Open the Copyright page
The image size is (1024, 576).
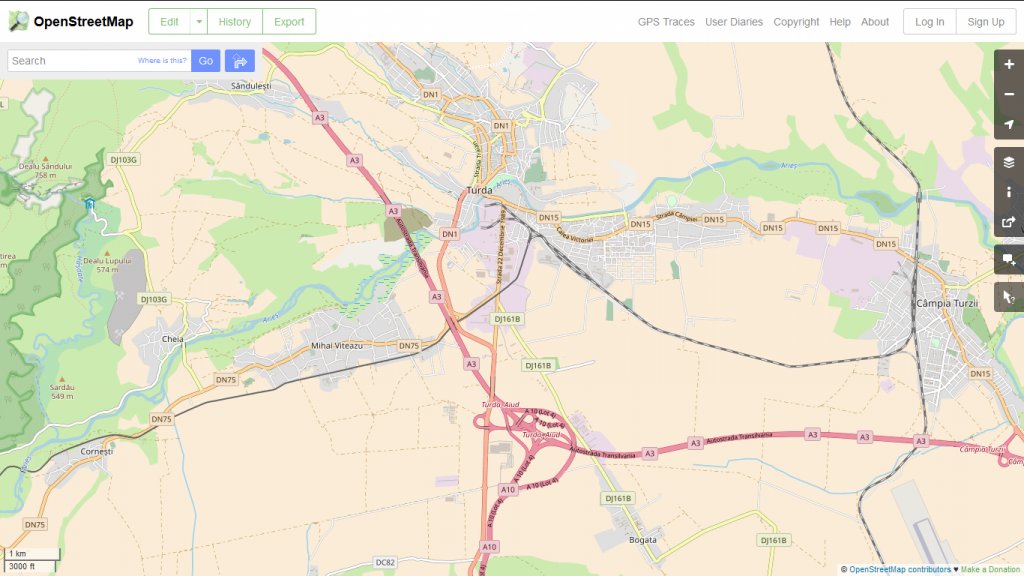tap(796, 22)
